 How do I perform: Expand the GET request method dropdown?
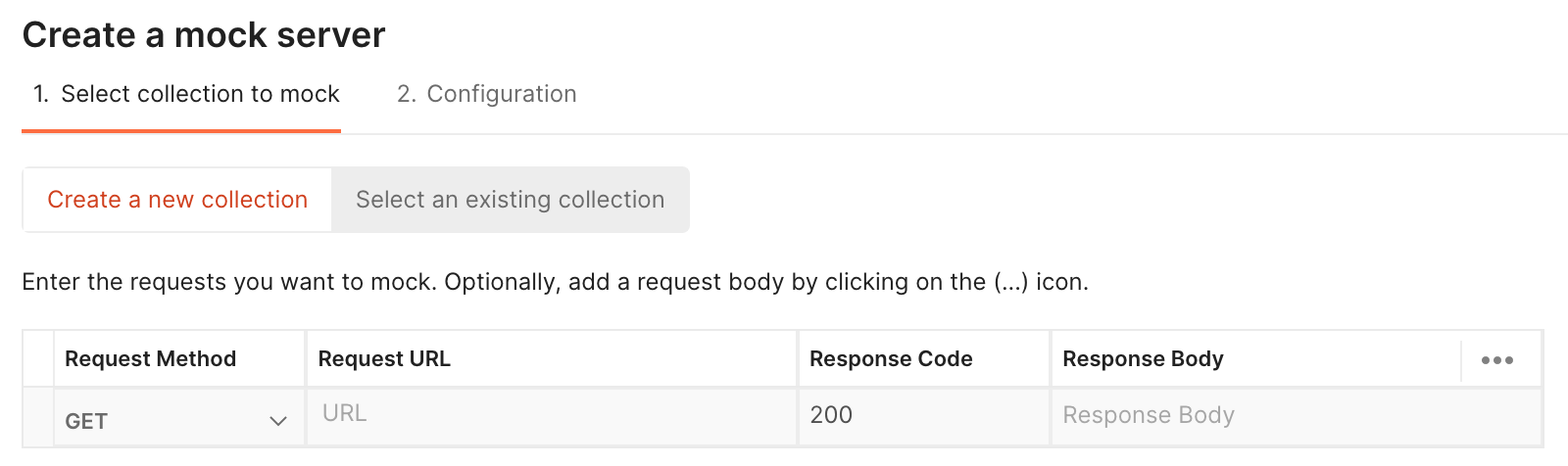(176, 421)
